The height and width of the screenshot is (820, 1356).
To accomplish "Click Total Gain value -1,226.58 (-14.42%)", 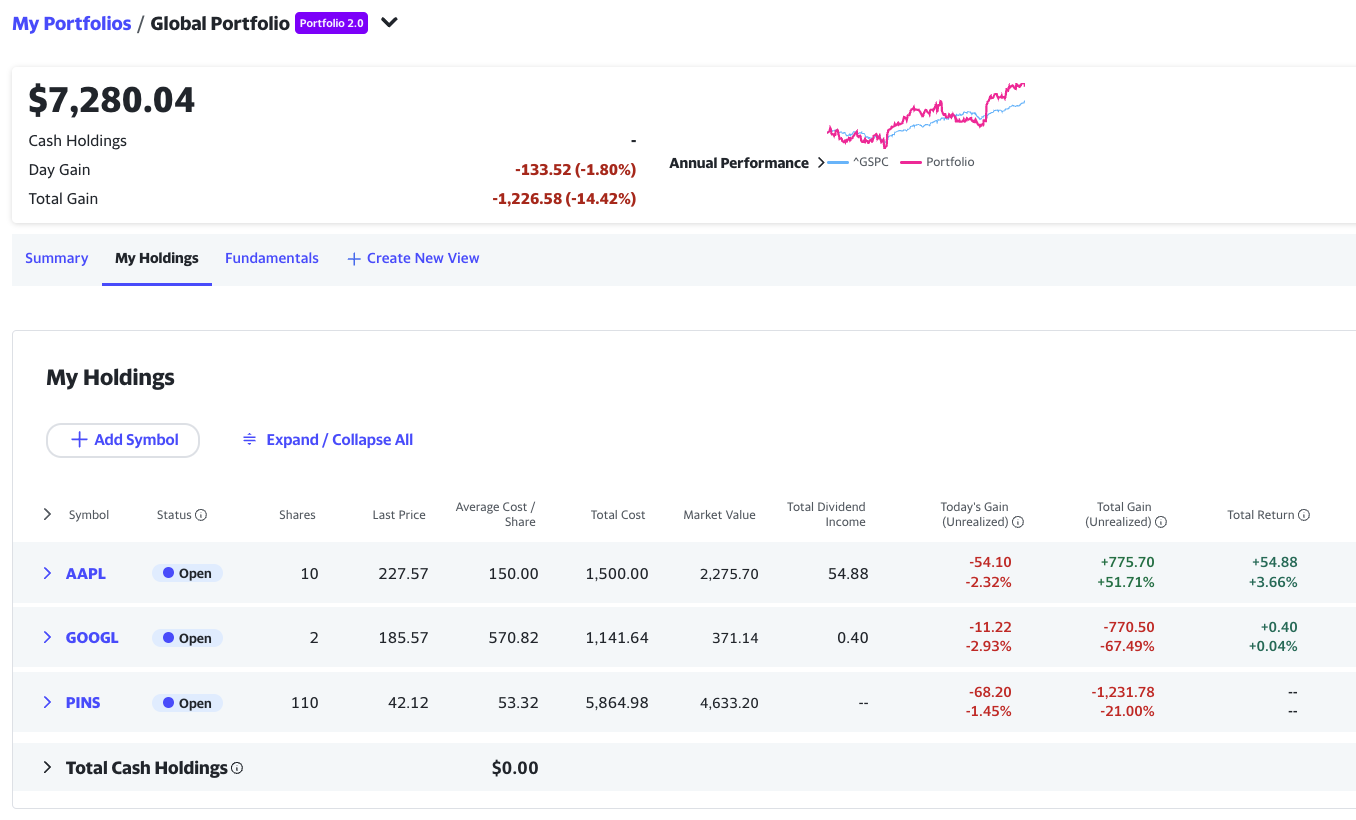I will click(564, 199).
